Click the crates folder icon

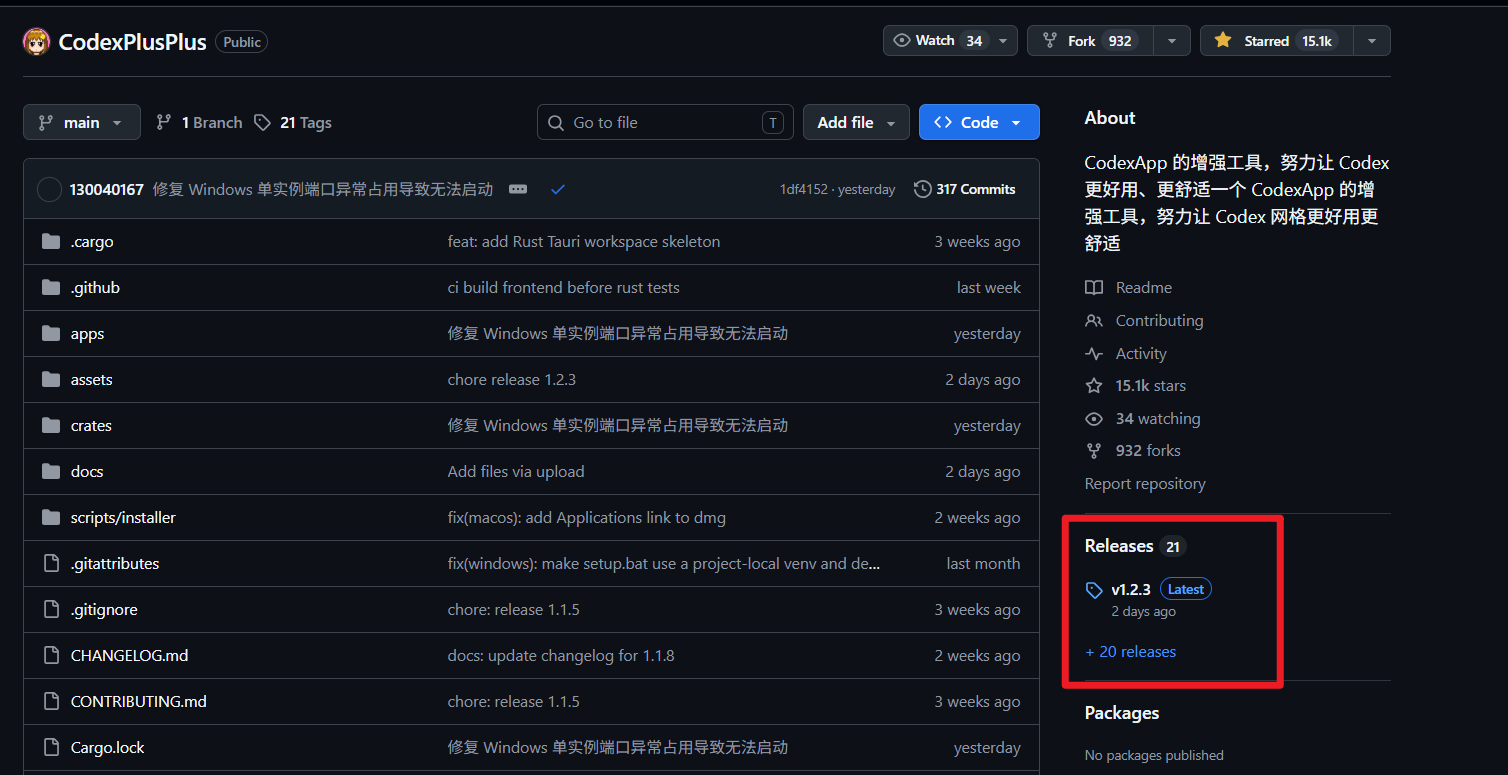tap(51, 426)
